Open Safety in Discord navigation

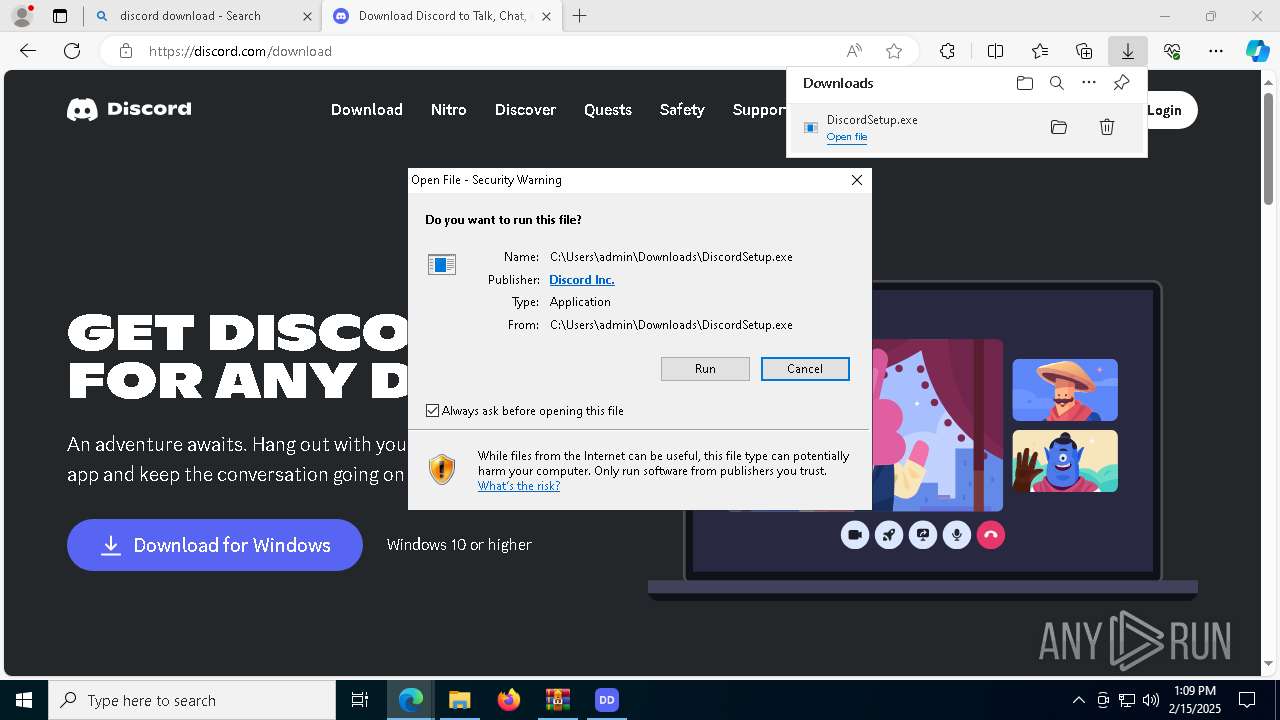[682, 110]
